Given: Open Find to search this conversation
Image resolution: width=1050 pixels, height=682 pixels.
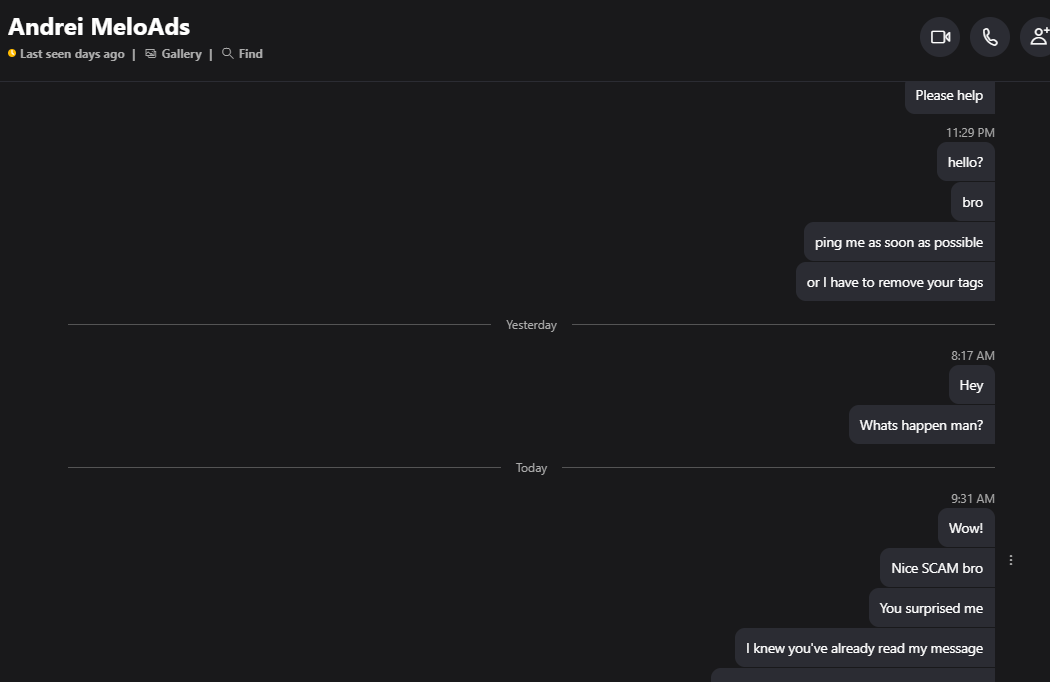Looking at the screenshot, I should 242,54.
